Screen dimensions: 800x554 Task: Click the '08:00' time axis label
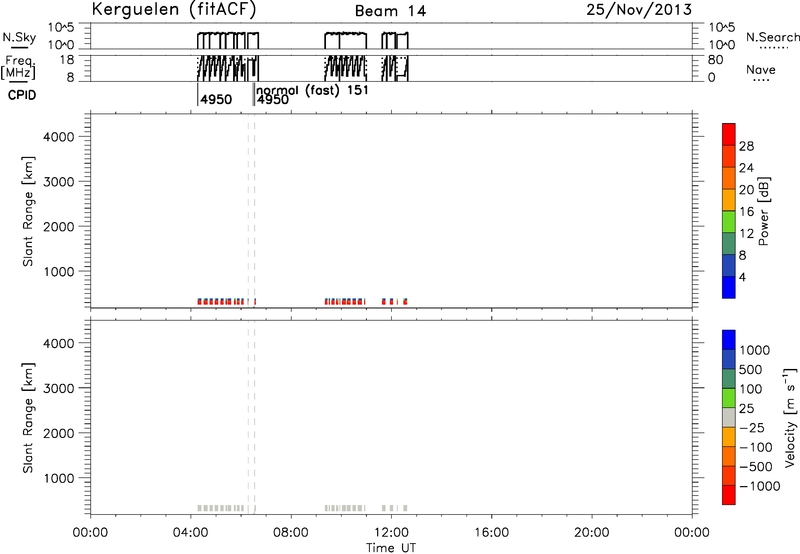pos(291,533)
